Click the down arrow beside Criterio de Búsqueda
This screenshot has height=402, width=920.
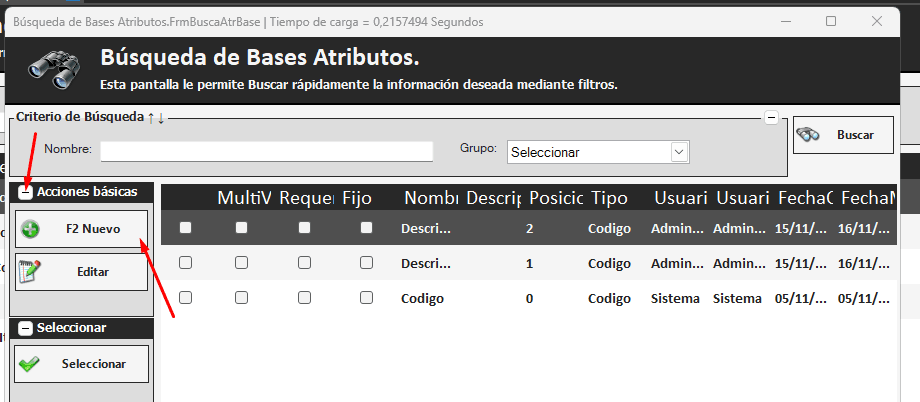point(161,118)
